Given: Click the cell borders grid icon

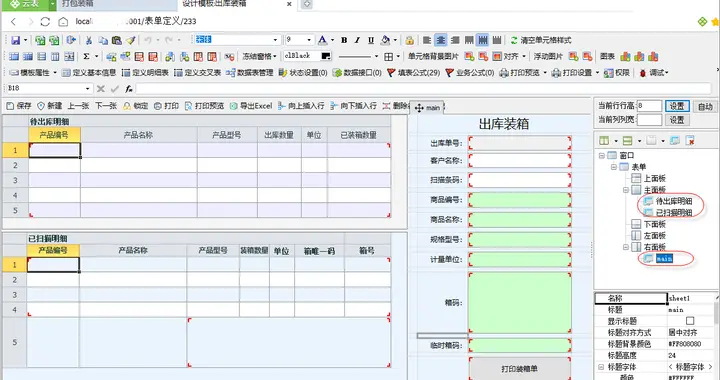Looking at the screenshot, I should click(388, 56).
